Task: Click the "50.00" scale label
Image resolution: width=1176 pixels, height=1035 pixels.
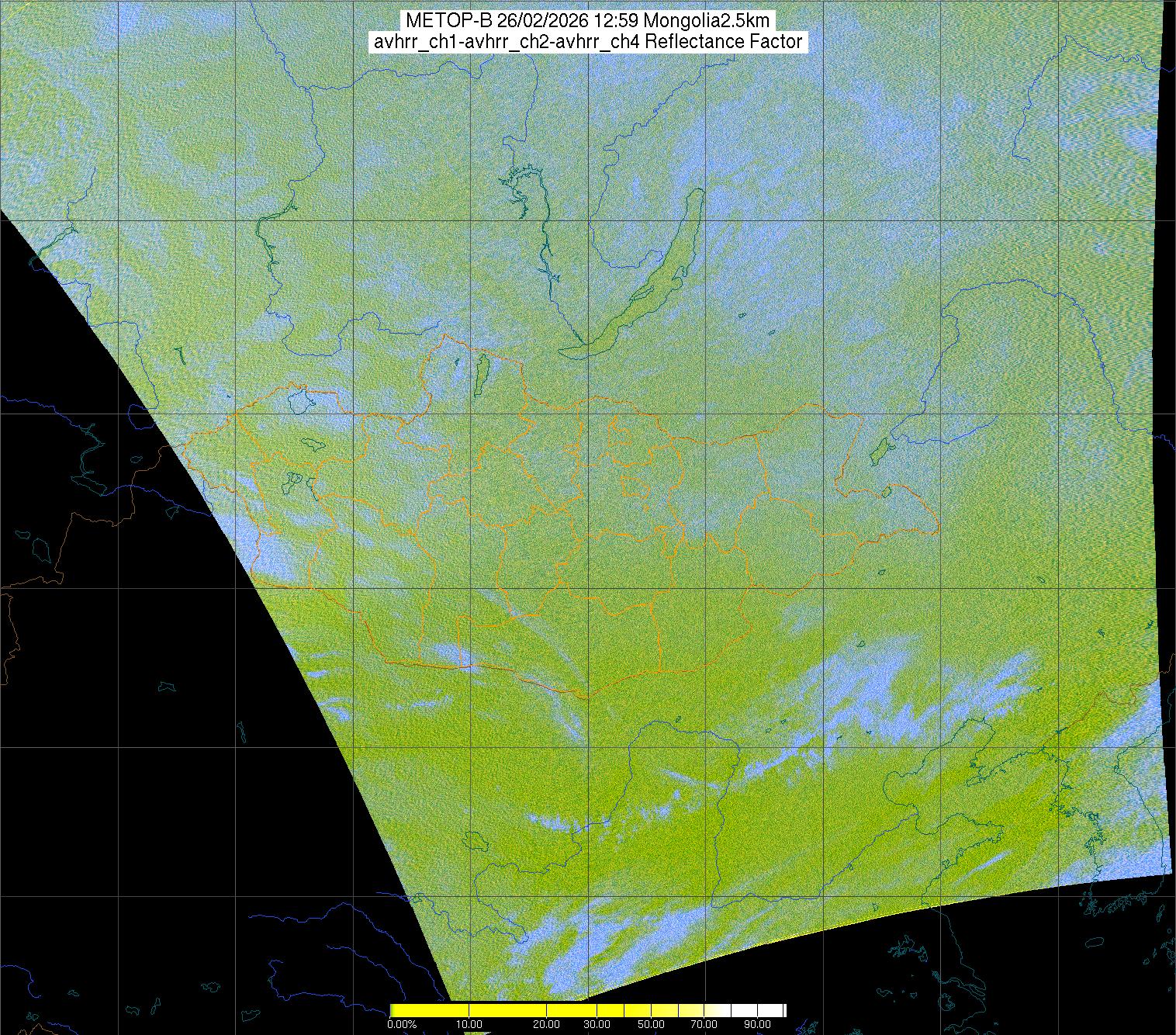Action: [652, 1025]
